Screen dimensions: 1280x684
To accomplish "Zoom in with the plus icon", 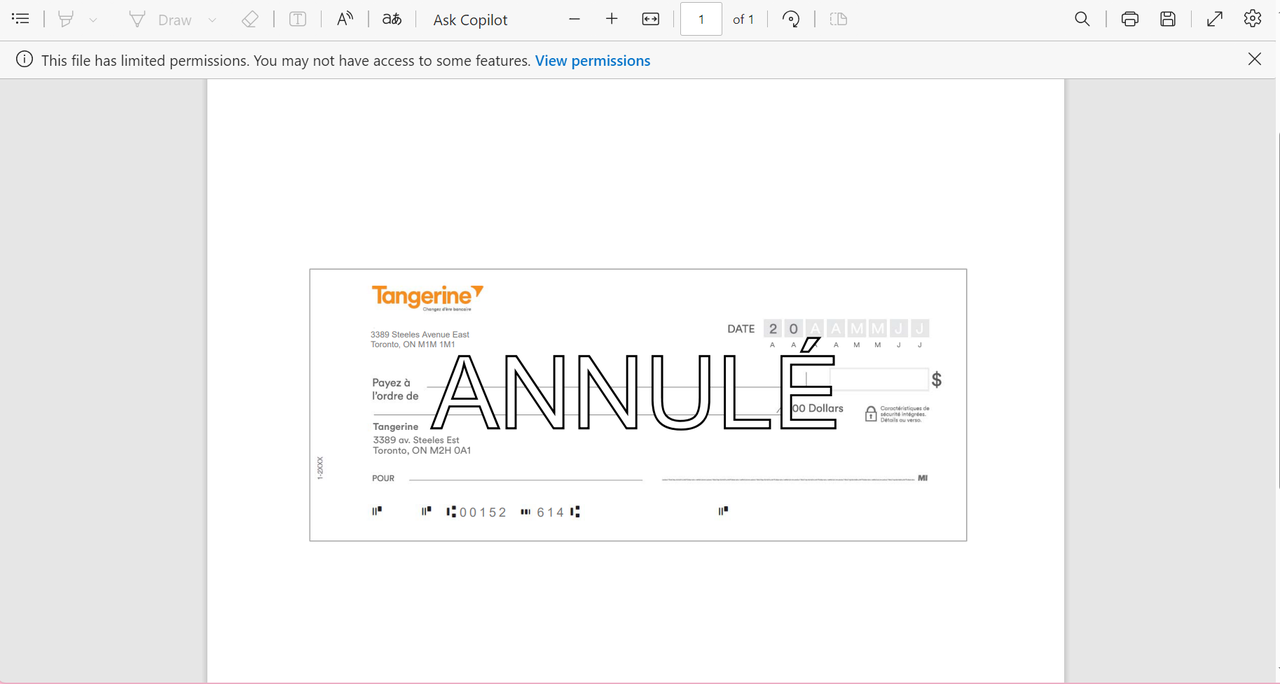I will (612, 19).
